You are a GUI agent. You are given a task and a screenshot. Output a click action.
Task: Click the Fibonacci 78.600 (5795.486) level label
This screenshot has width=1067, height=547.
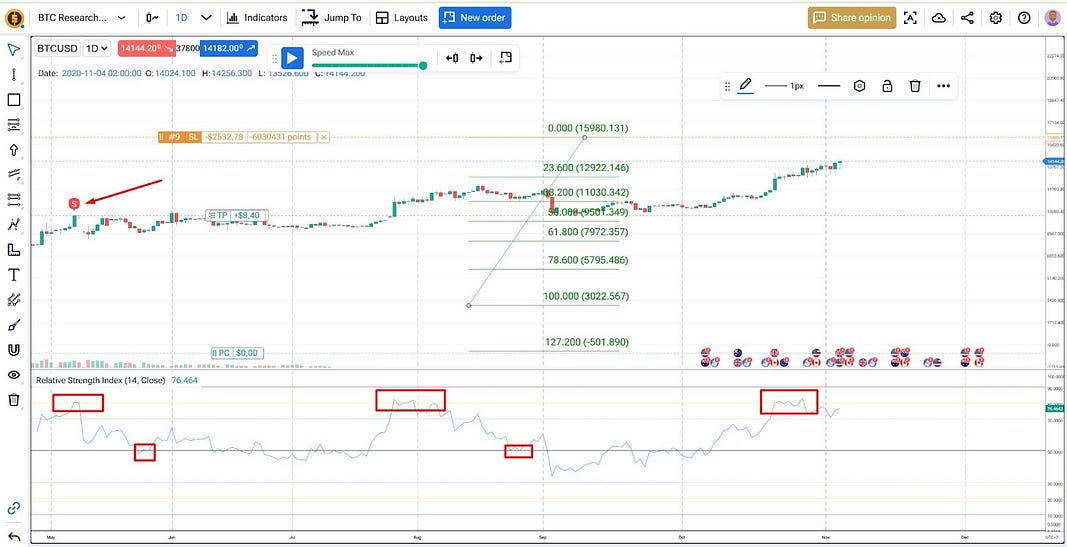(588, 260)
